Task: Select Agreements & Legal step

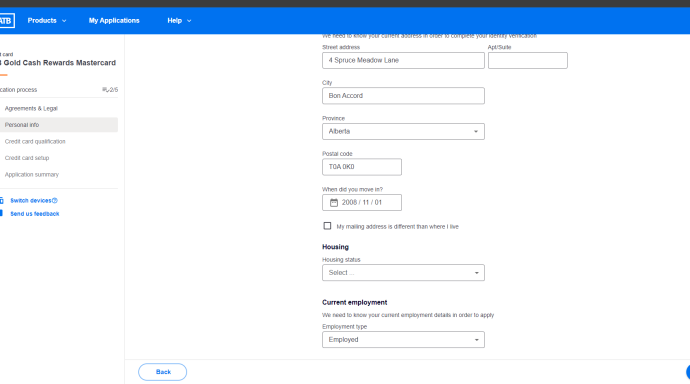Action: click(x=31, y=108)
